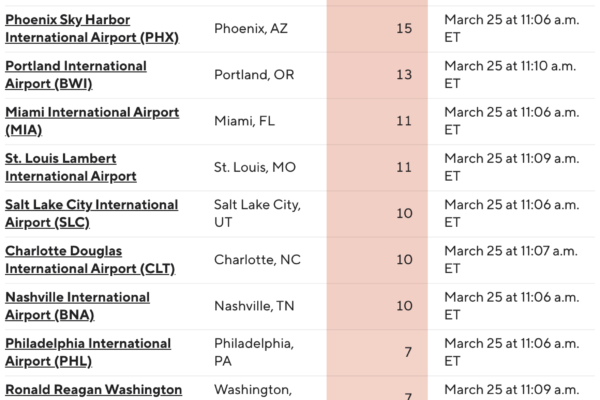Click the St. Louis, MO city cell
Image resolution: width=600 pixels, height=400 pixels.
click(x=255, y=167)
